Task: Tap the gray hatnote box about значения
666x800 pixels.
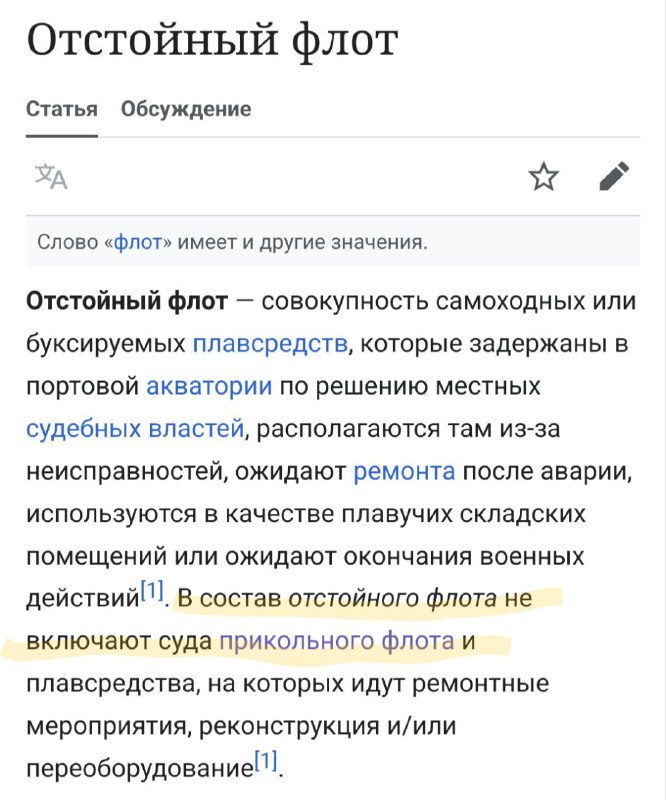Action: pos(333,242)
